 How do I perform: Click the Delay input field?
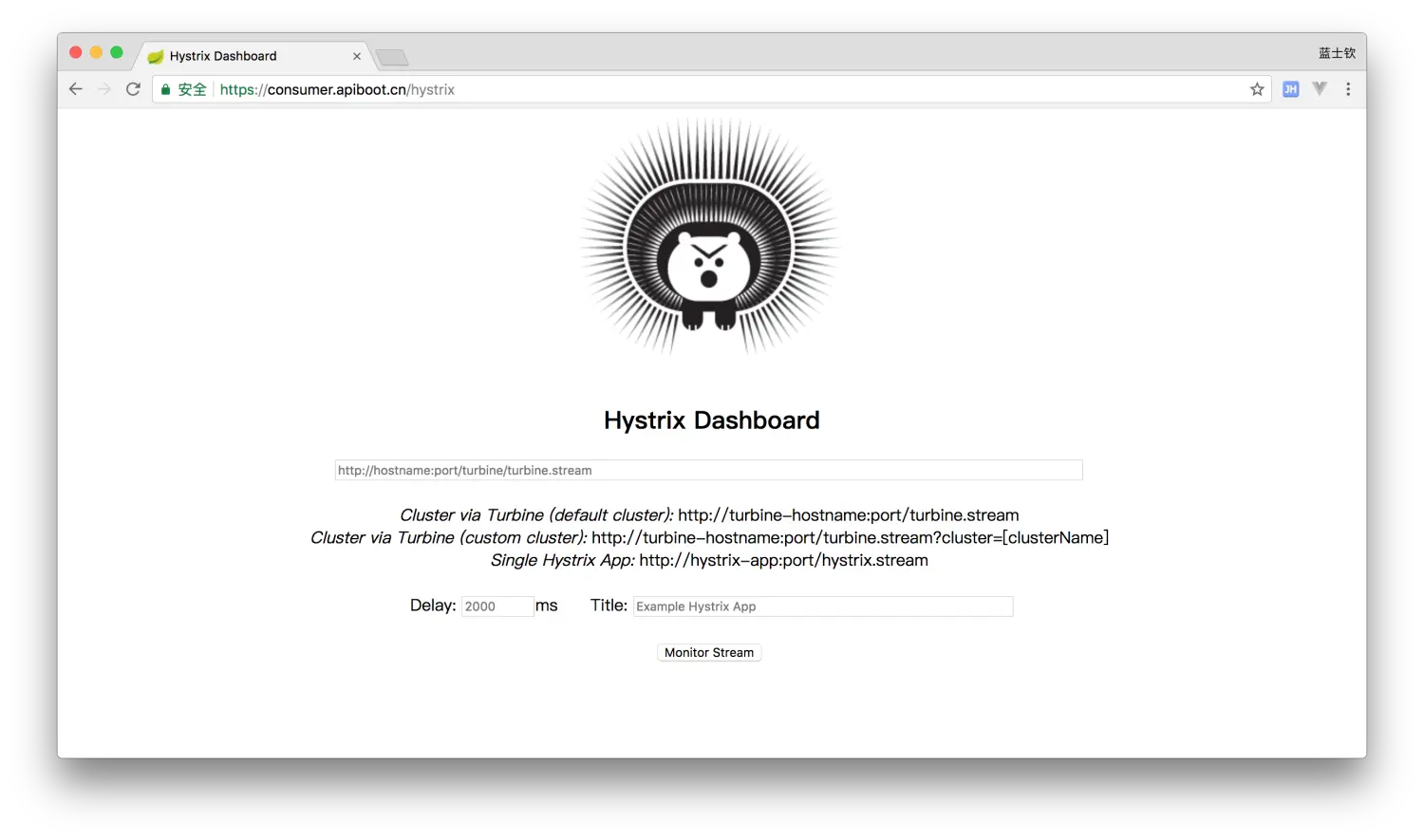pos(497,607)
